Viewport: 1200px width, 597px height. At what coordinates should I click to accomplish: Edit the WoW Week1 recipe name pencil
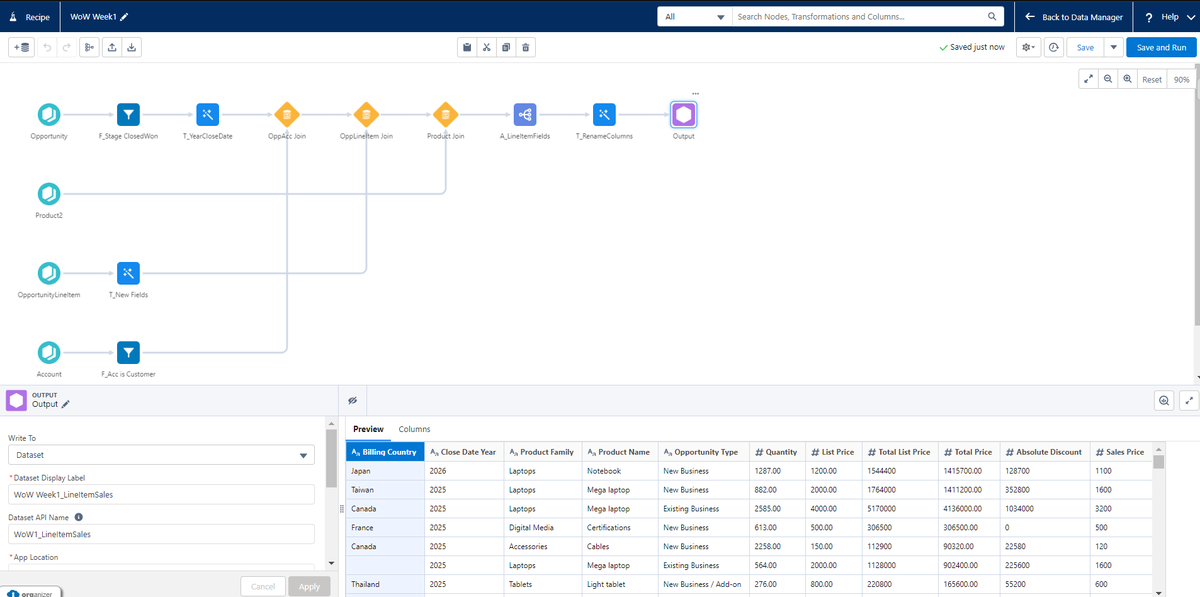(x=124, y=17)
